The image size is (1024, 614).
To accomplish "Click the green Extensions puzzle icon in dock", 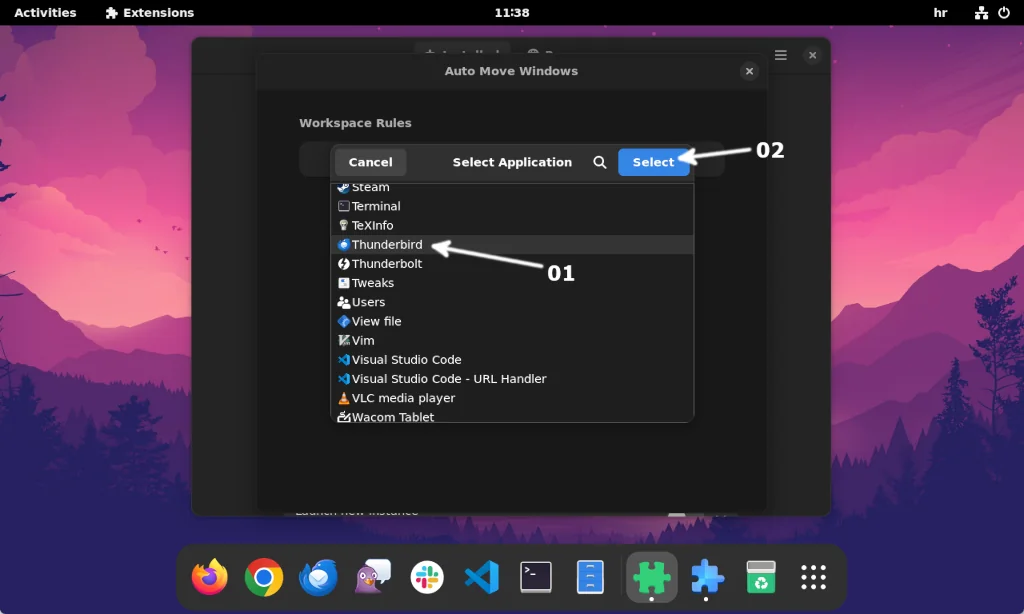I will tap(653, 577).
